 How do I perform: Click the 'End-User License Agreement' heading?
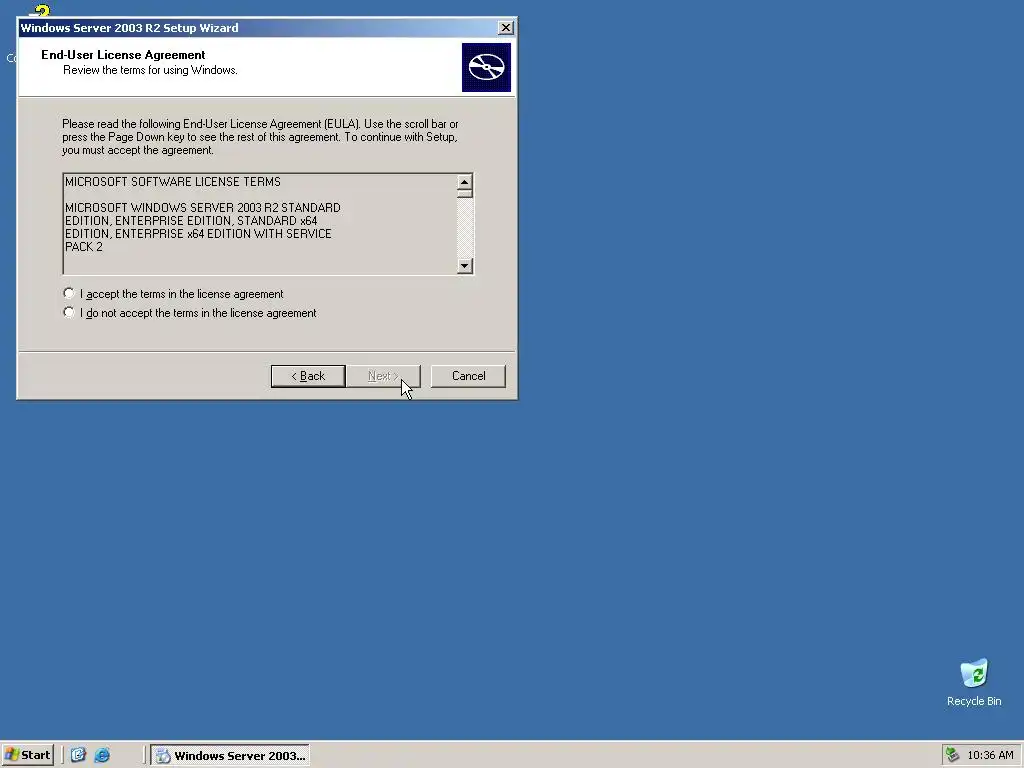123,55
